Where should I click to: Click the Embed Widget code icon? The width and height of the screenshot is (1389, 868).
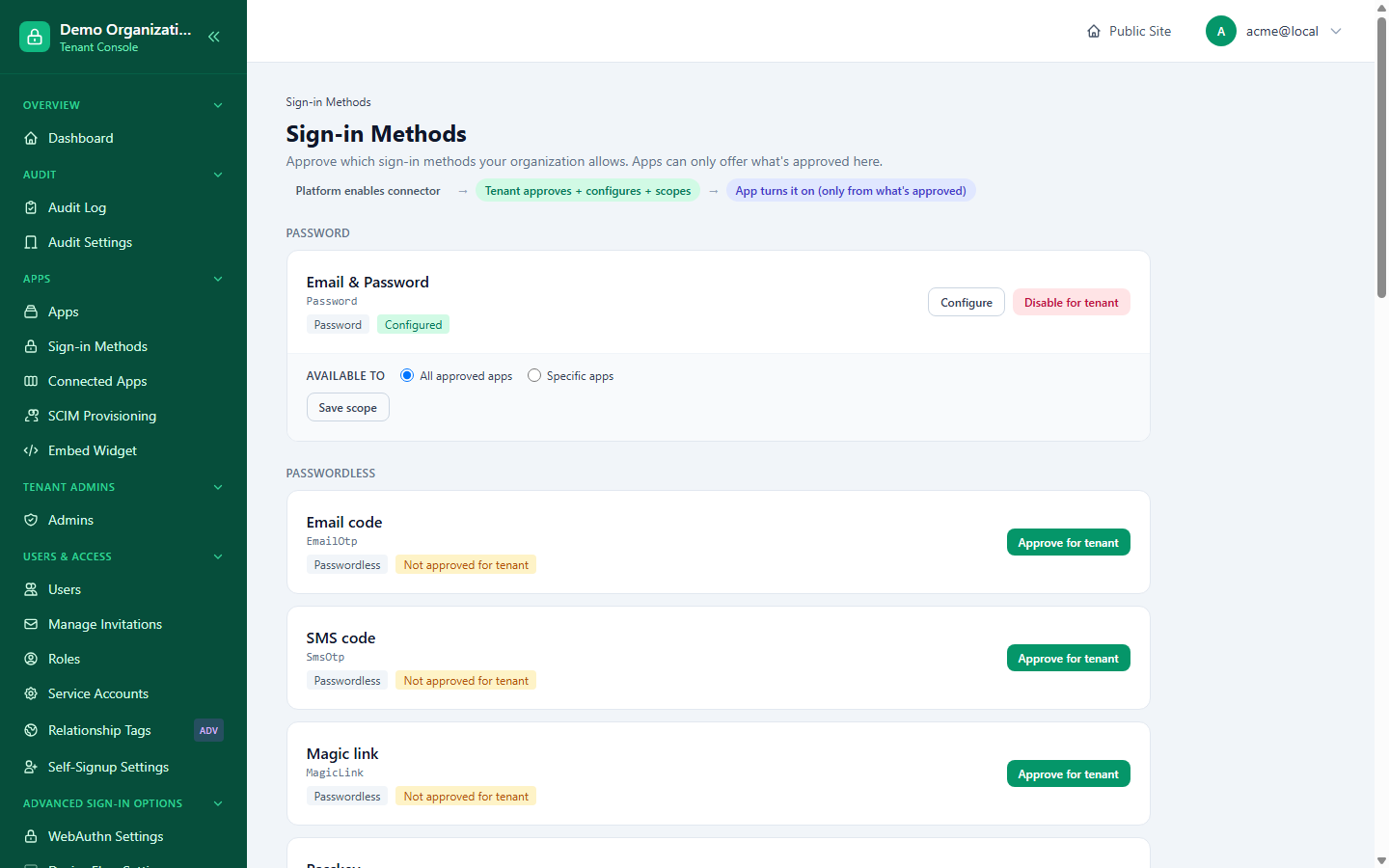click(x=31, y=450)
